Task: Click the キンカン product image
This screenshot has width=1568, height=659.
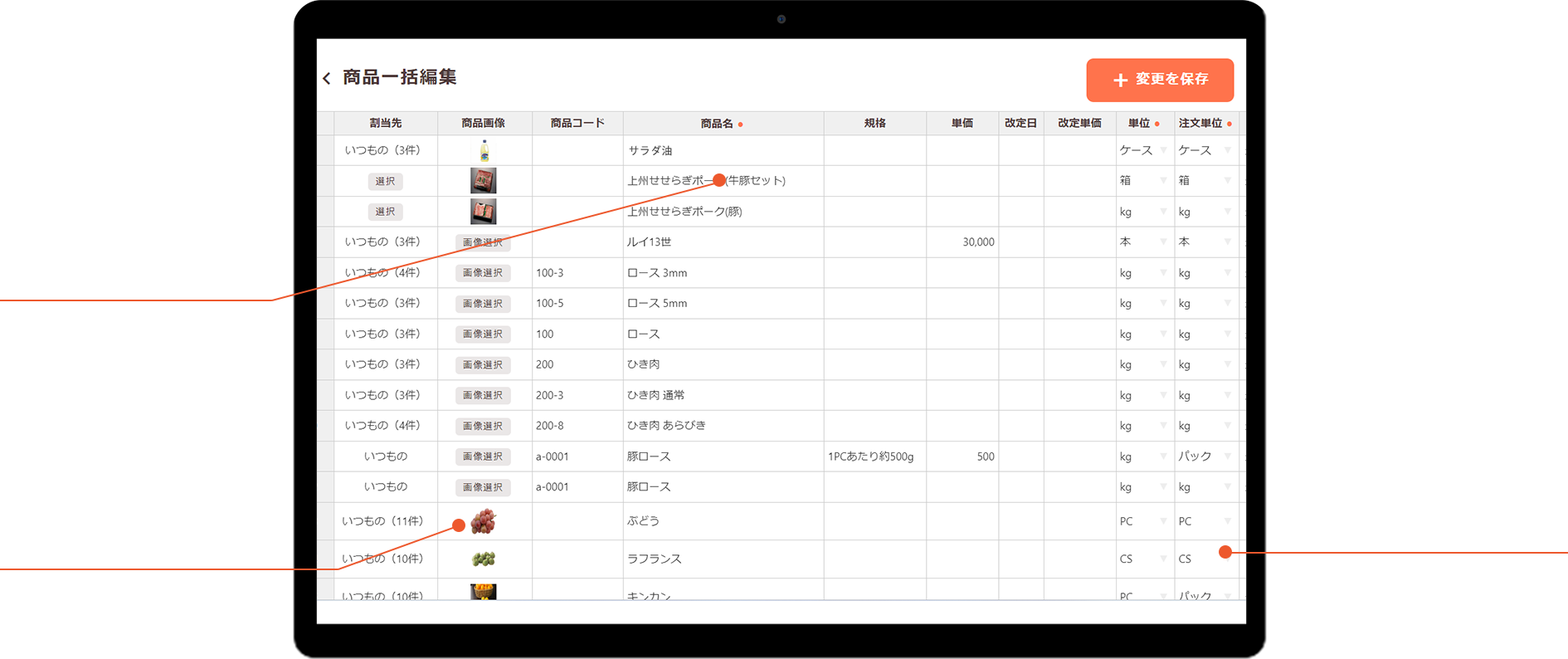Action: coord(484,591)
